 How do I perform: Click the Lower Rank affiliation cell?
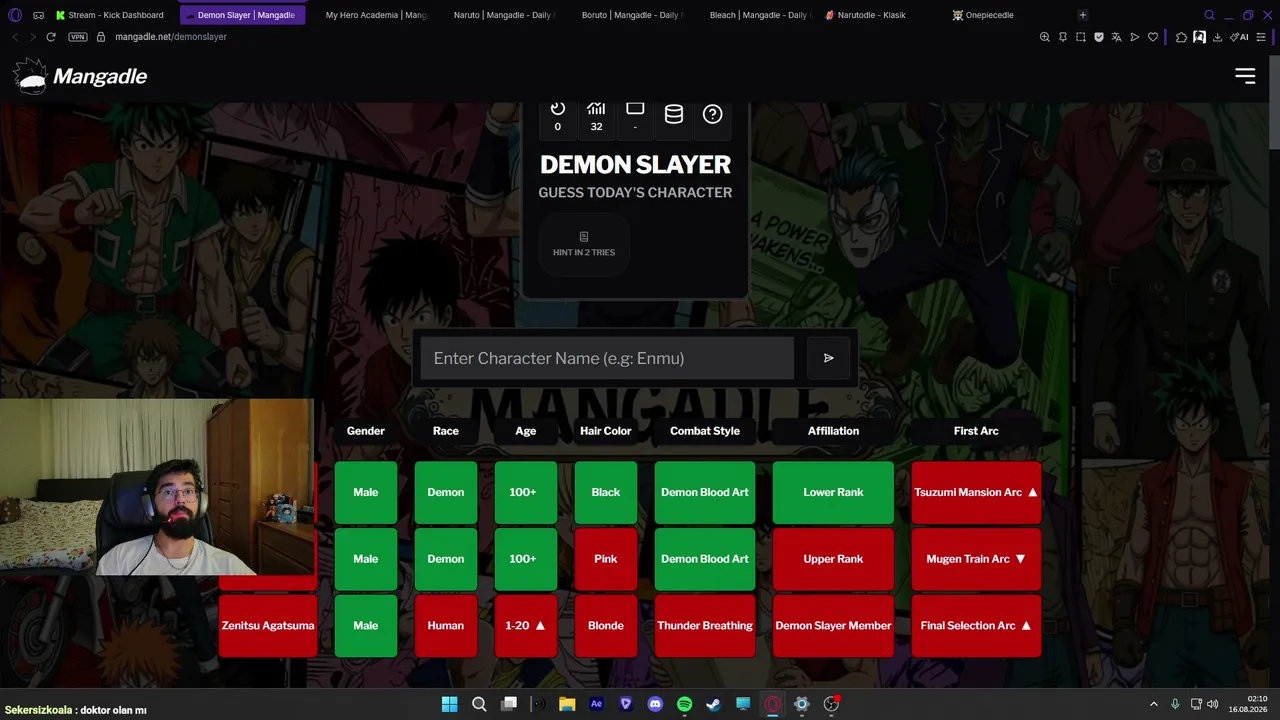point(833,492)
